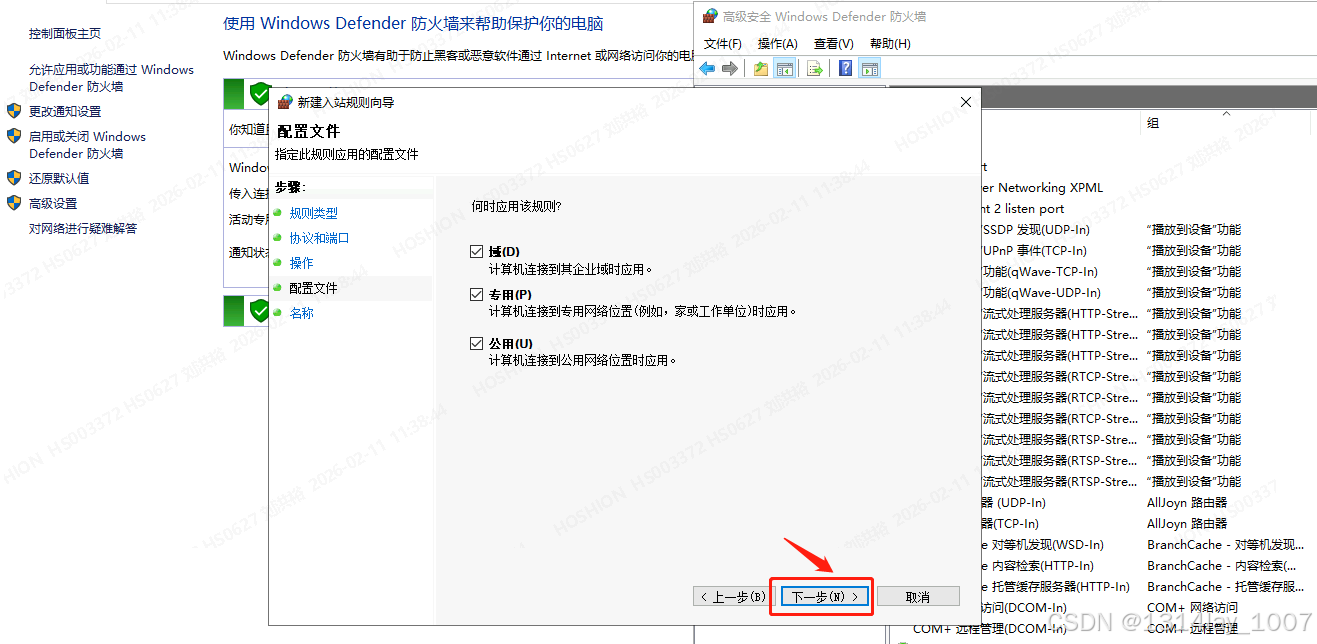Open the 文件(F) menu
1317x644 pixels.
coord(723,44)
